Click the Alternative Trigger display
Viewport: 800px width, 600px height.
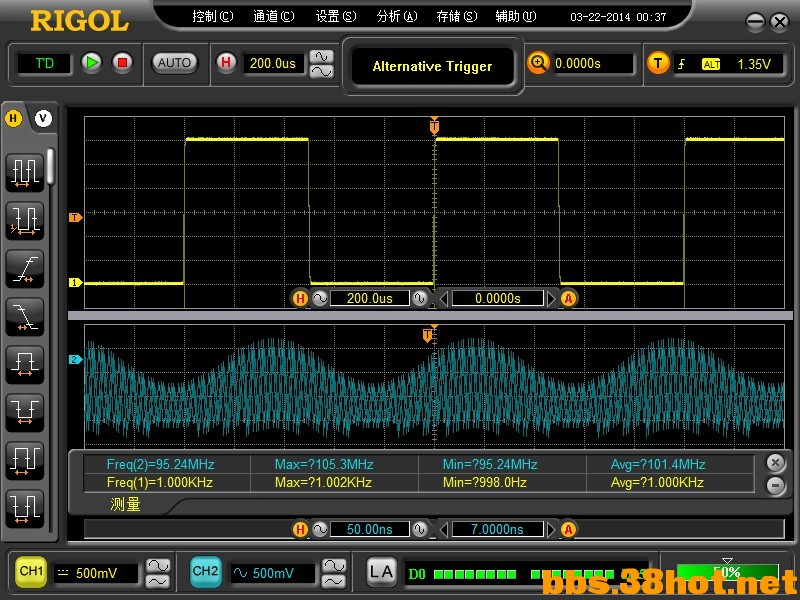432,66
